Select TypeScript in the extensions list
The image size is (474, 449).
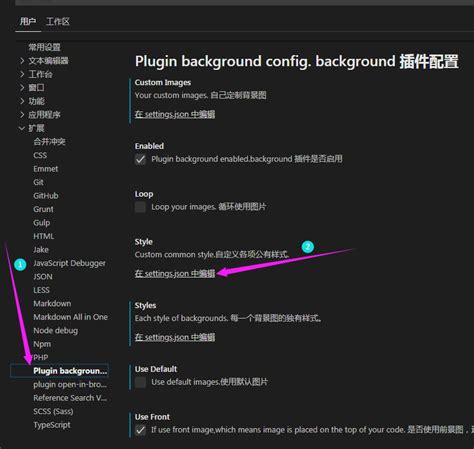[52, 425]
